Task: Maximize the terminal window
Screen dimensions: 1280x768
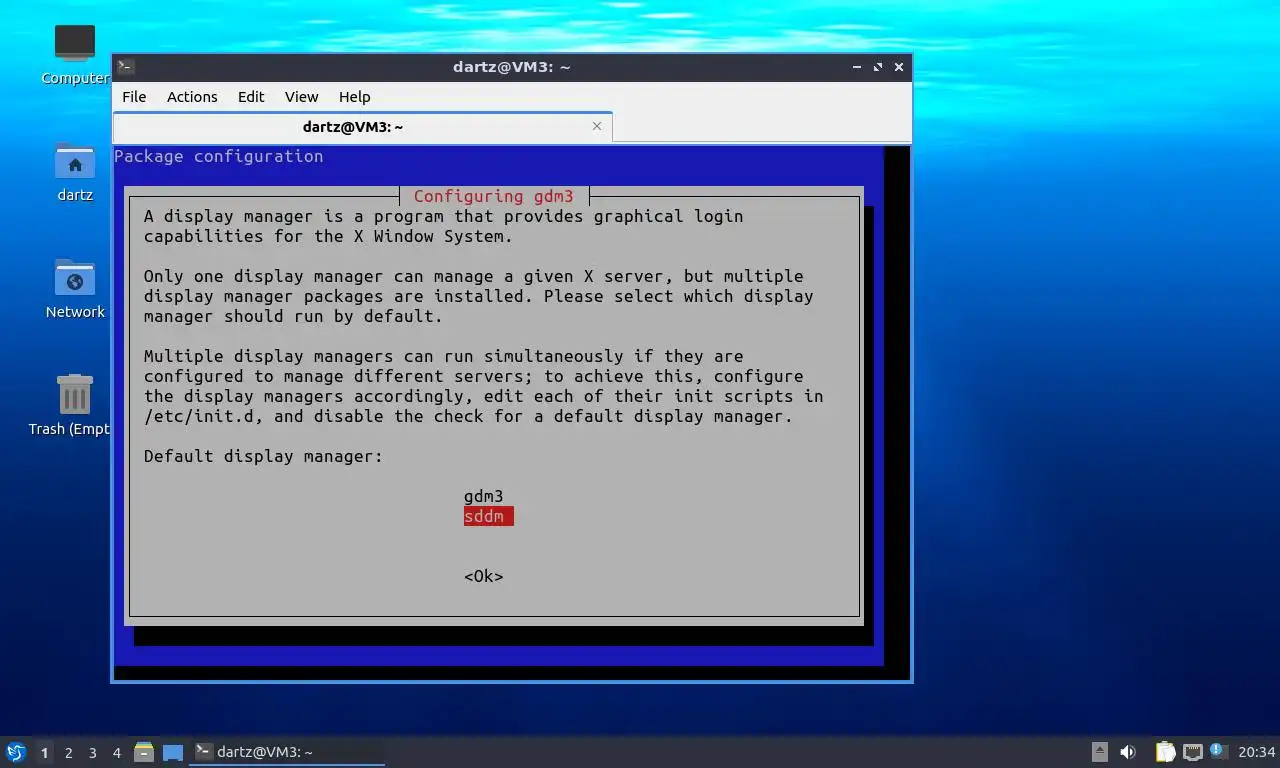Action: [878, 67]
